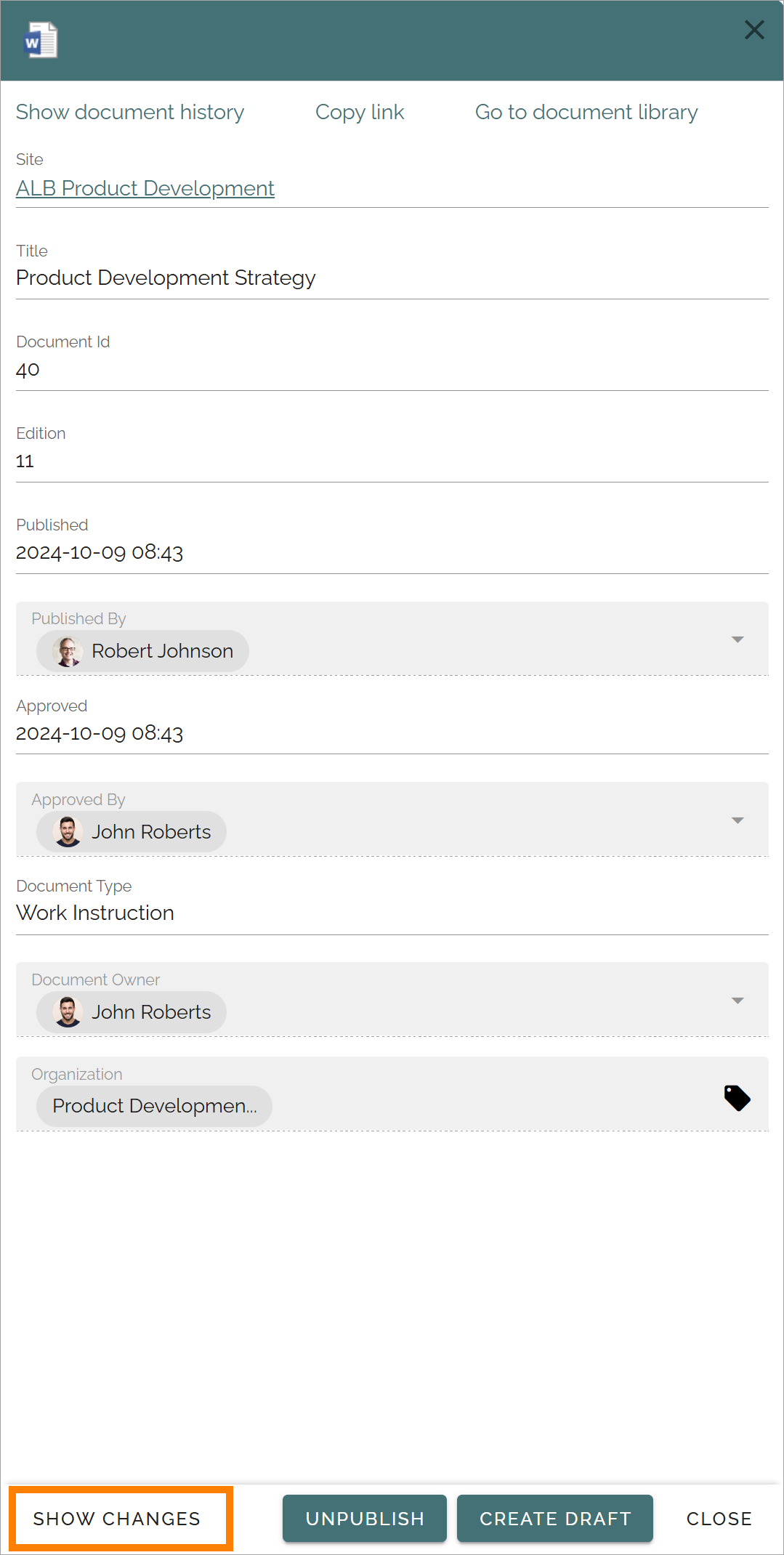Open the ALB Product Development site link

145,188
